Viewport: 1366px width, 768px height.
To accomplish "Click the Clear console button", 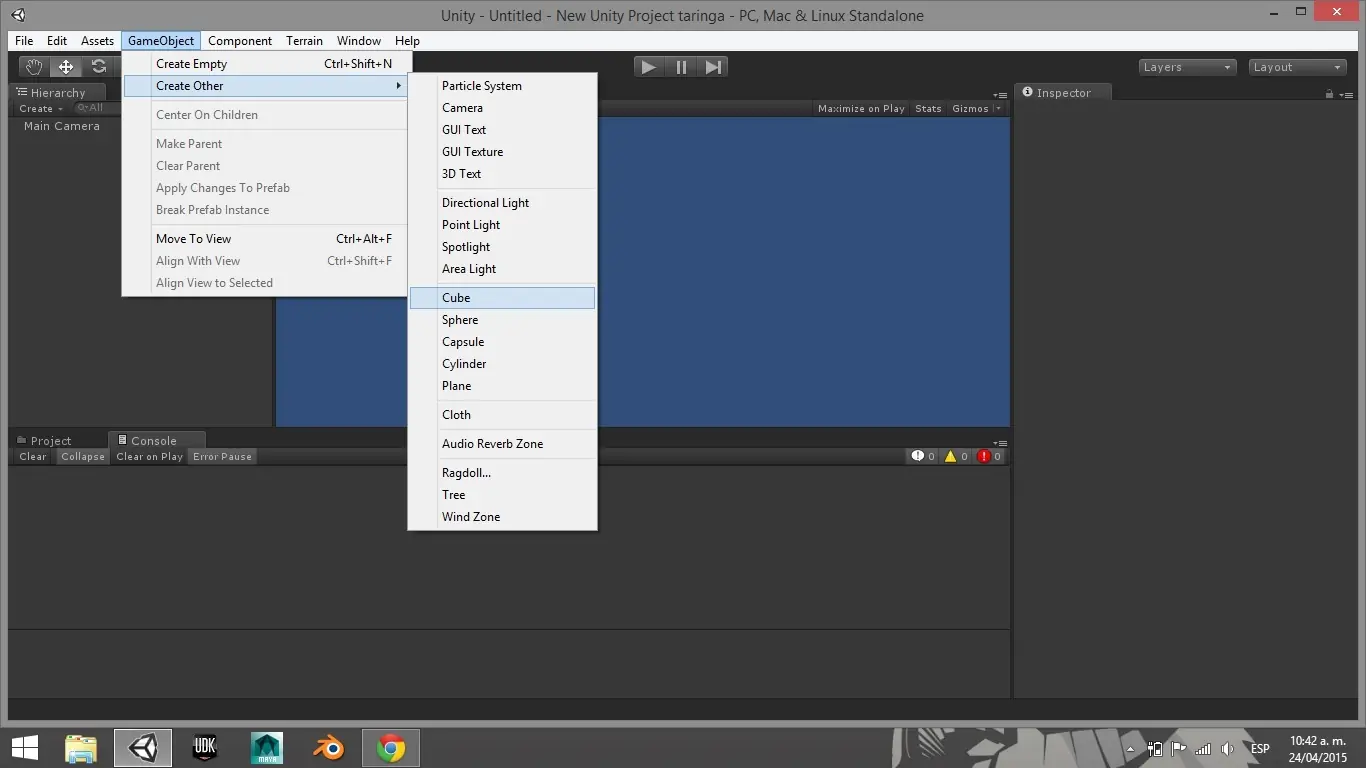I will point(33,456).
